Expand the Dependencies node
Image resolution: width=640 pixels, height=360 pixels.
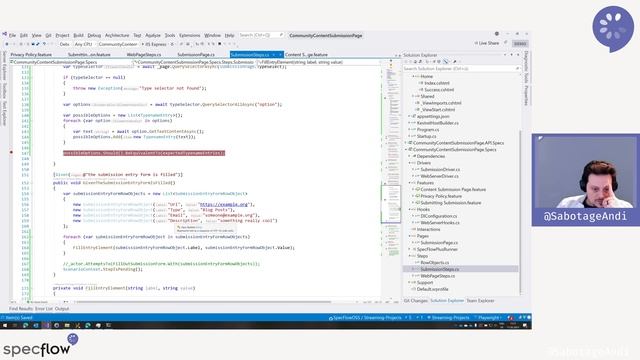(x=409, y=156)
